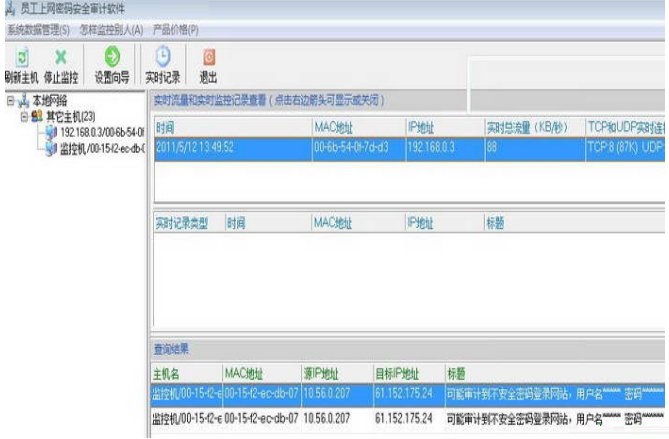Click source IP 10.56.0.207 in highlighted row

[x=337, y=394]
